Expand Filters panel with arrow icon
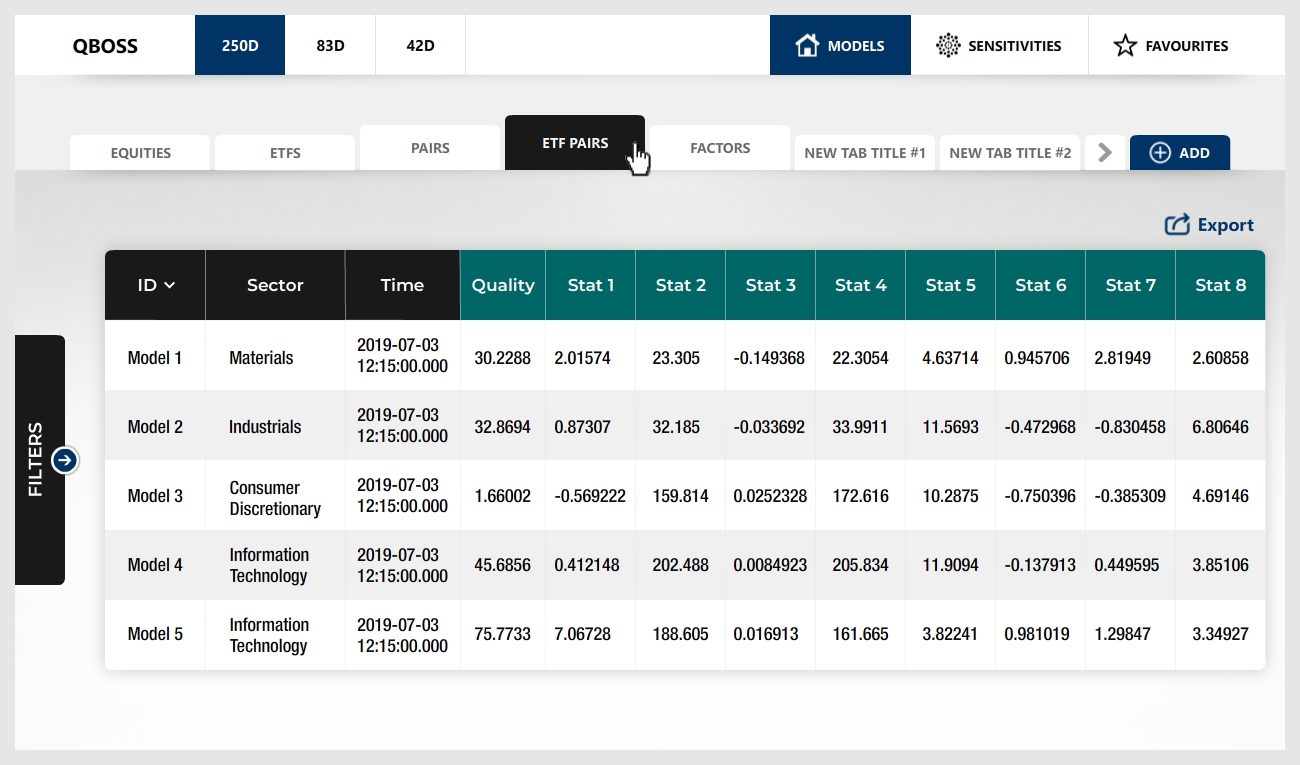Viewport: 1300px width, 765px height. tap(65, 460)
